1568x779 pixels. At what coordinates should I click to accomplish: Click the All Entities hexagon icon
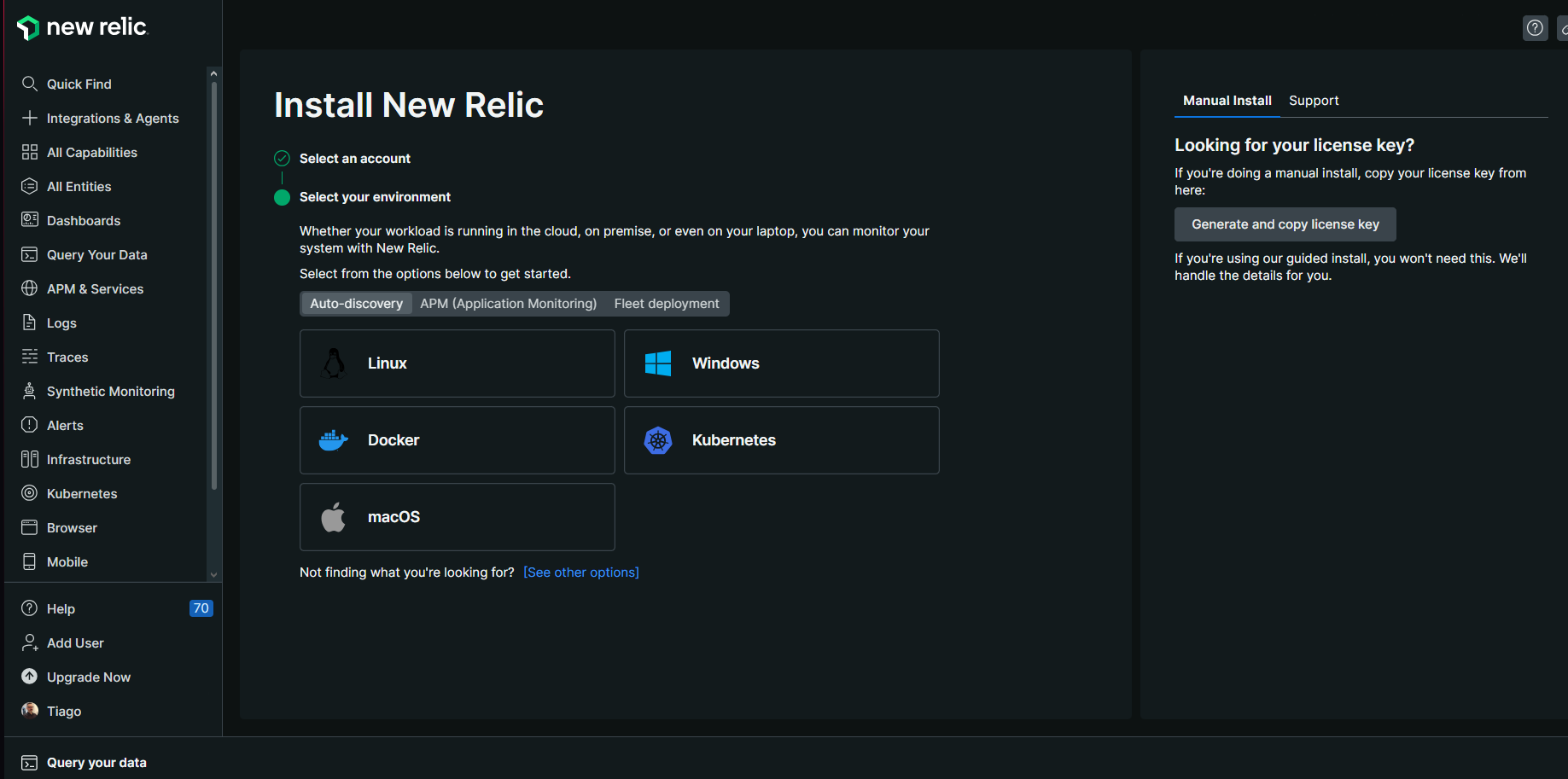click(x=30, y=186)
